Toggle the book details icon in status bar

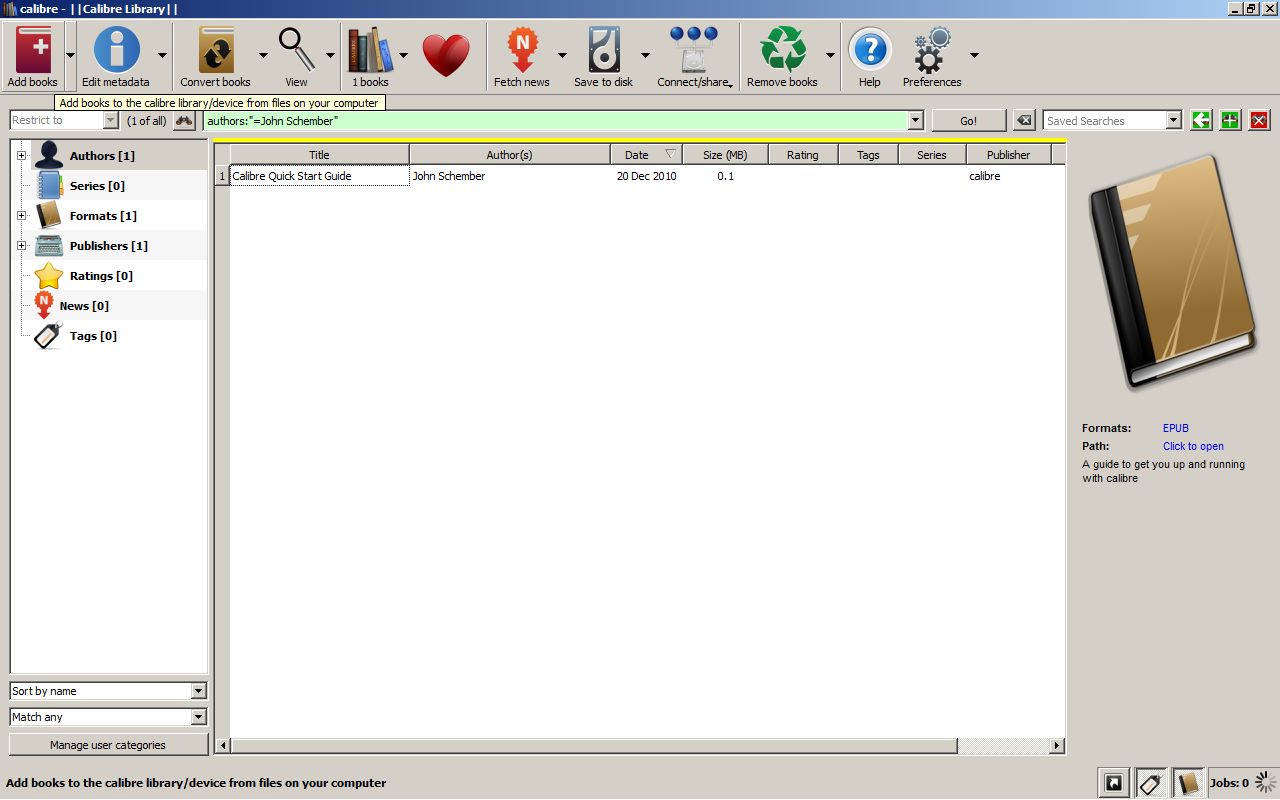point(1188,783)
